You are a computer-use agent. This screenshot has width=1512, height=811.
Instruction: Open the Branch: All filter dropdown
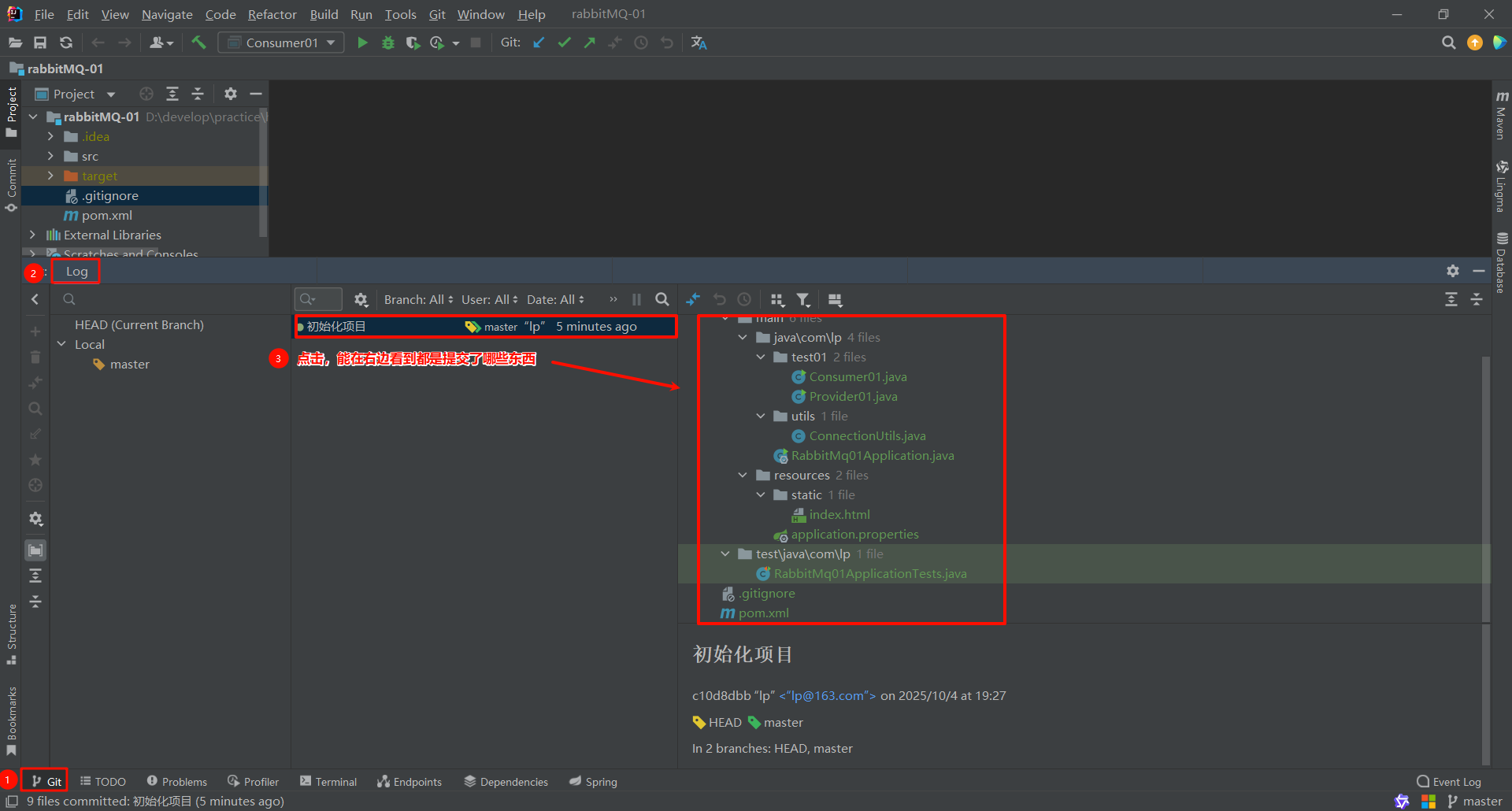point(418,299)
